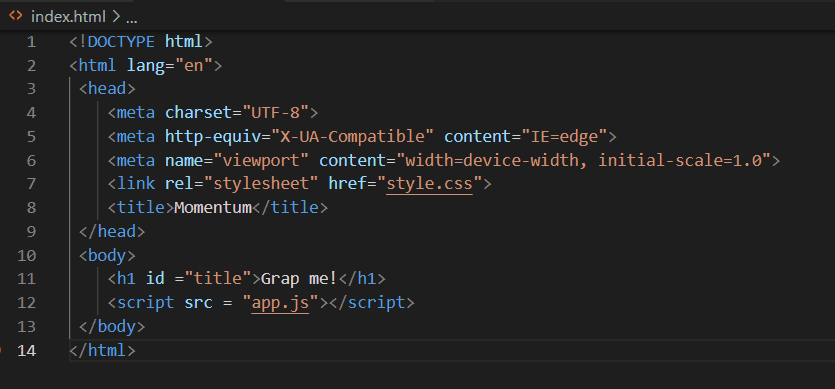This screenshot has height=389, width=835.
Task: Select index.html in the breadcrumb
Action: (69, 17)
